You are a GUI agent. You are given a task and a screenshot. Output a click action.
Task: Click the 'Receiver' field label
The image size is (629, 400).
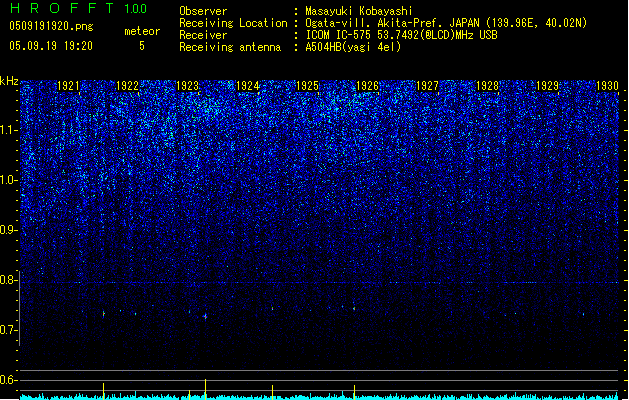(203, 35)
